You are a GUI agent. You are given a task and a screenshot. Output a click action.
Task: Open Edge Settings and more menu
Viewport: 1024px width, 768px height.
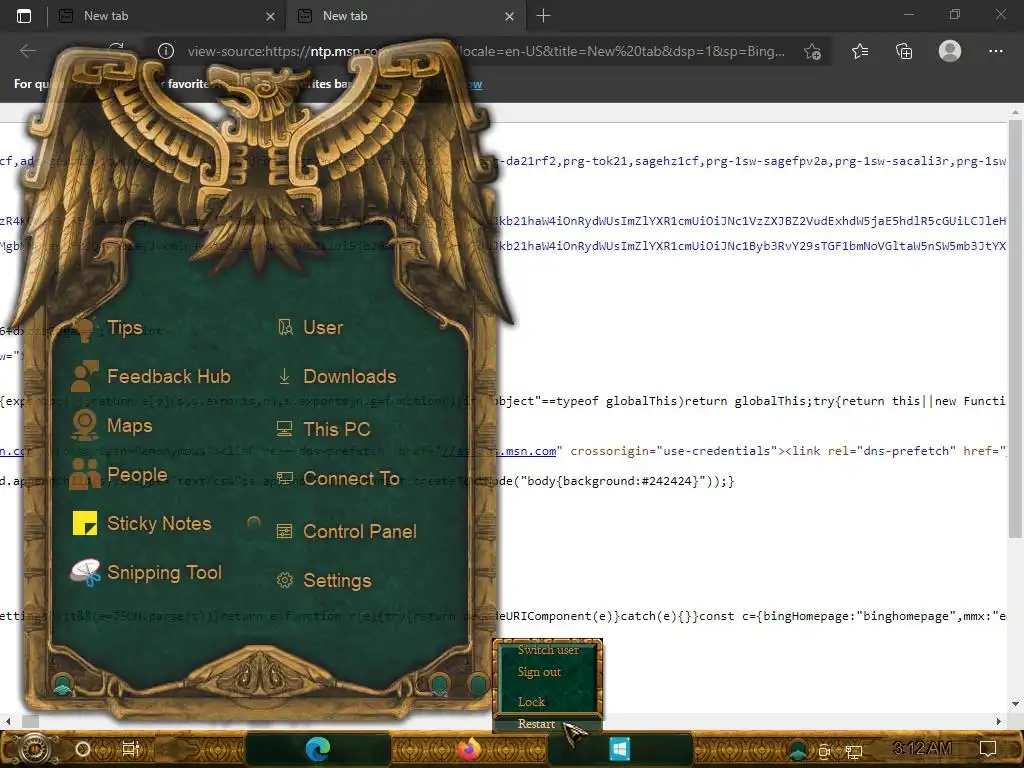995,51
